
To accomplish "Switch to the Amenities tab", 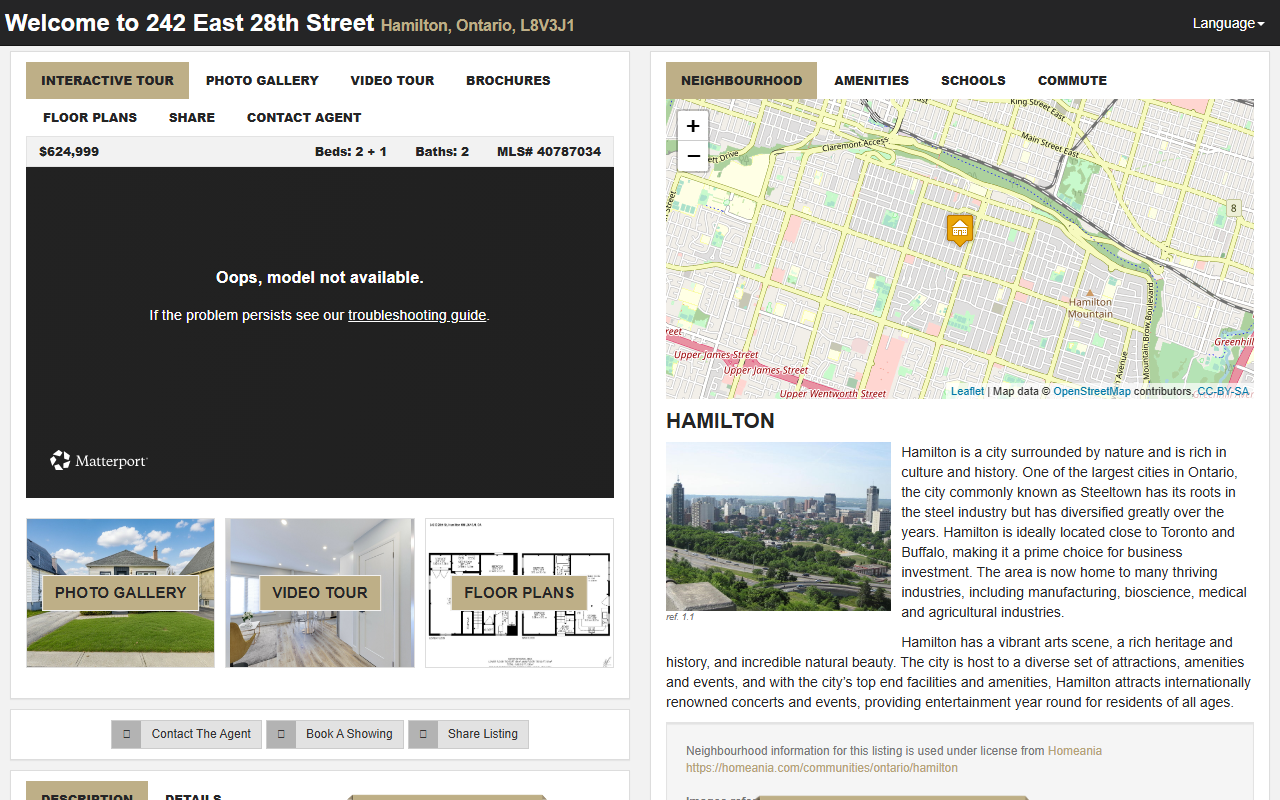I will pyautogui.click(x=871, y=80).
